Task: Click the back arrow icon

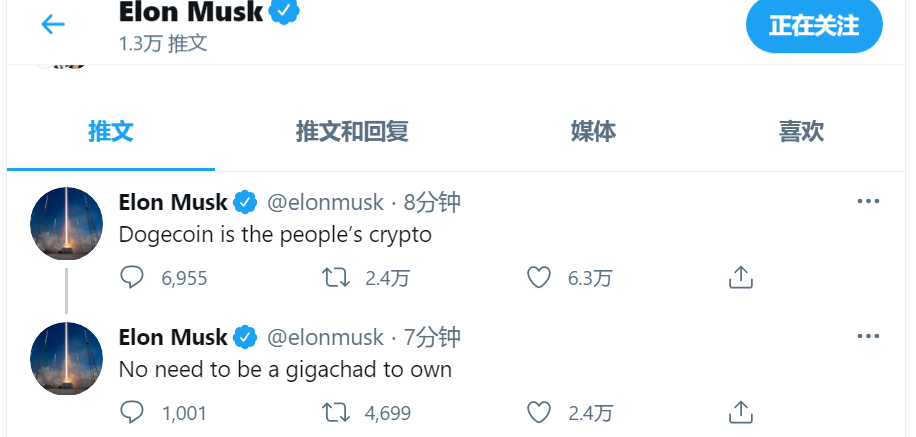Action: point(52,26)
